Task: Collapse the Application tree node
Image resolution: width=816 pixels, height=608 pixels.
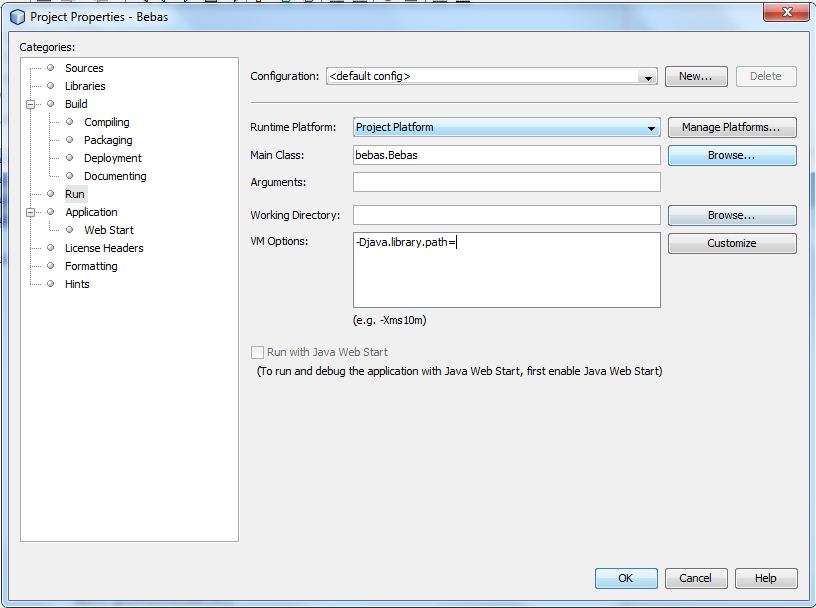Action: click(x=30, y=212)
